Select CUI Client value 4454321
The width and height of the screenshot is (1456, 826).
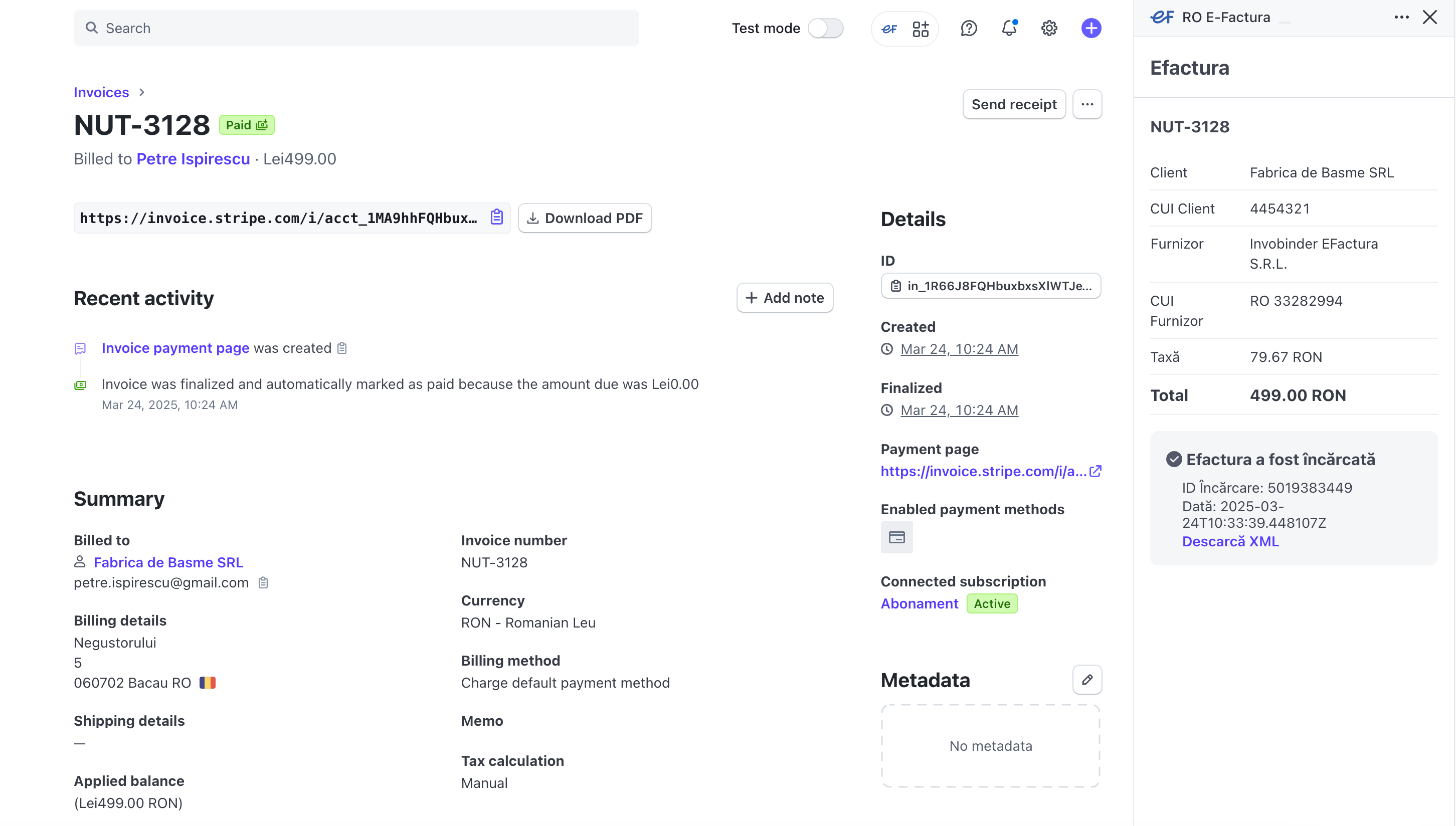(x=1280, y=209)
